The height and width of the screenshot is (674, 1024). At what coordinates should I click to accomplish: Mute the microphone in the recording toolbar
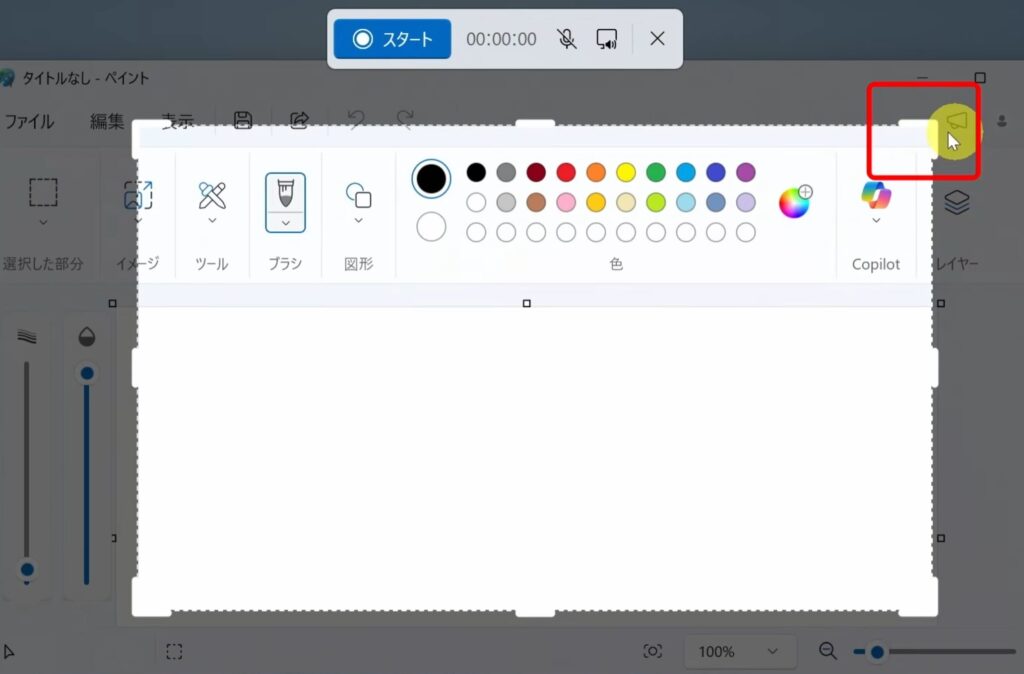567,38
